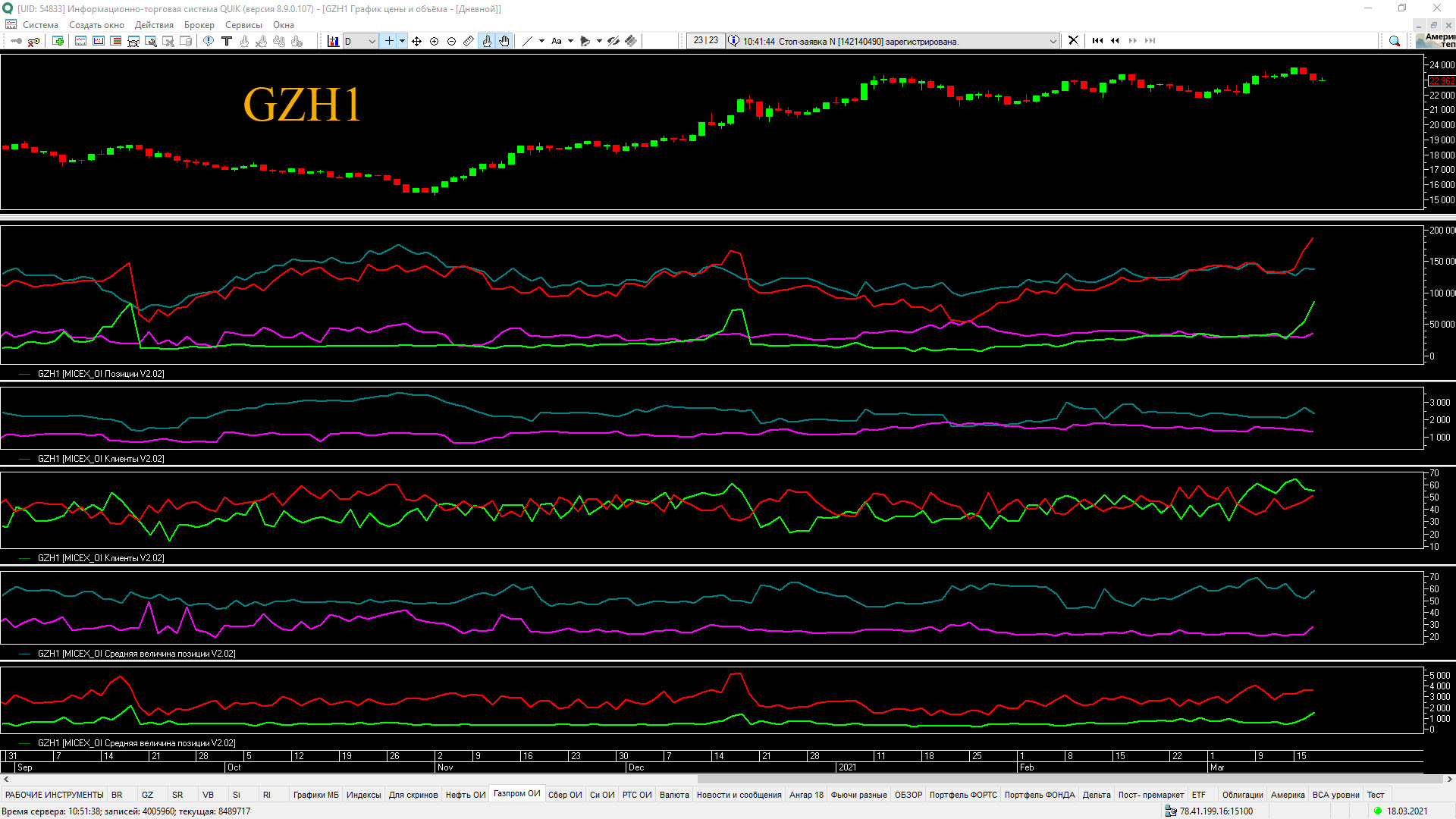The height and width of the screenshot is (819, 1456).
Task: Click the clear message X button
Action: [x=1073, y=41]
